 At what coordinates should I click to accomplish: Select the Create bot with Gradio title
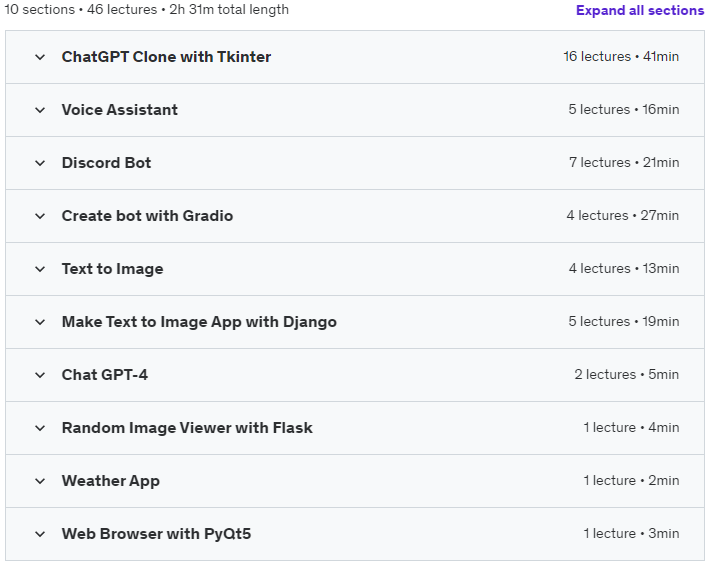(147, 216)
